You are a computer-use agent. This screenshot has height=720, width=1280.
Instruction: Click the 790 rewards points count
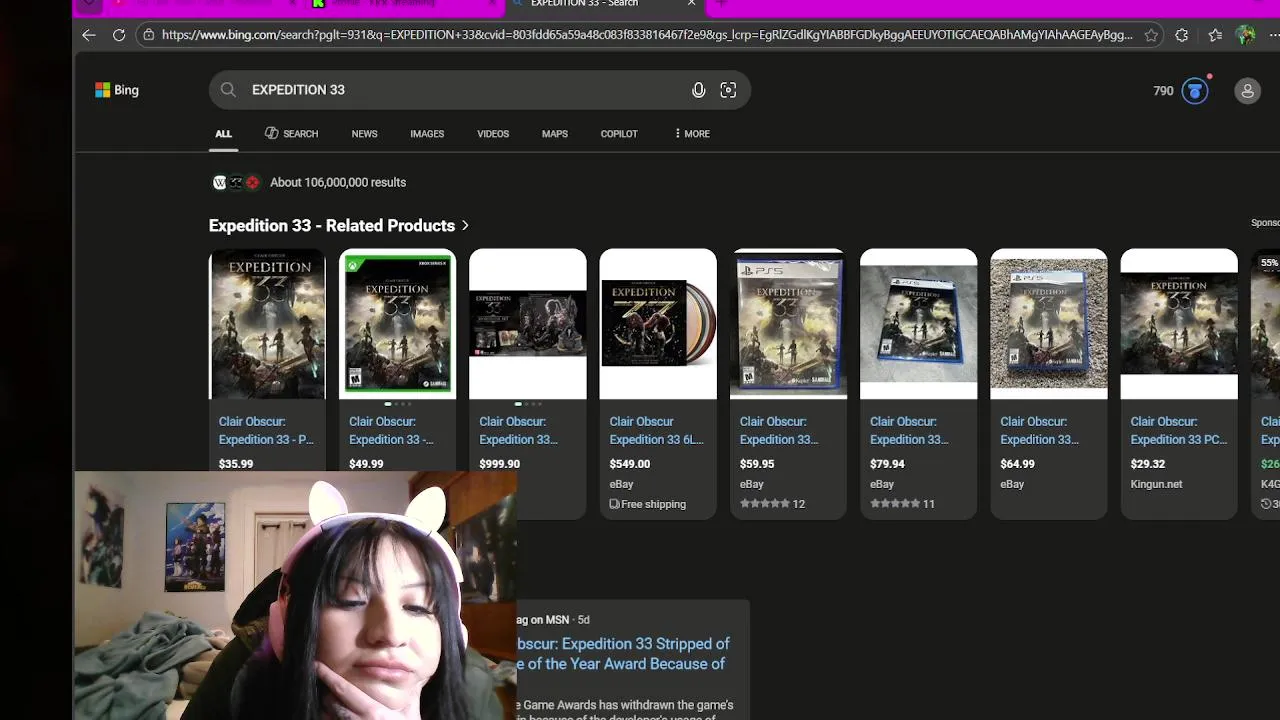pyautogui.click(x=1163, y=91)
